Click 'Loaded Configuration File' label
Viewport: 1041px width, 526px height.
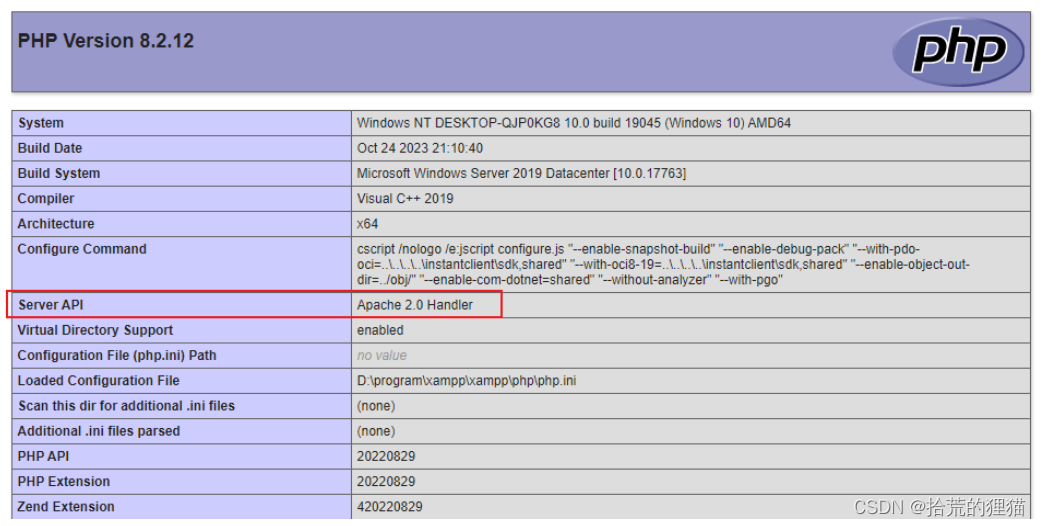(98, 381)
